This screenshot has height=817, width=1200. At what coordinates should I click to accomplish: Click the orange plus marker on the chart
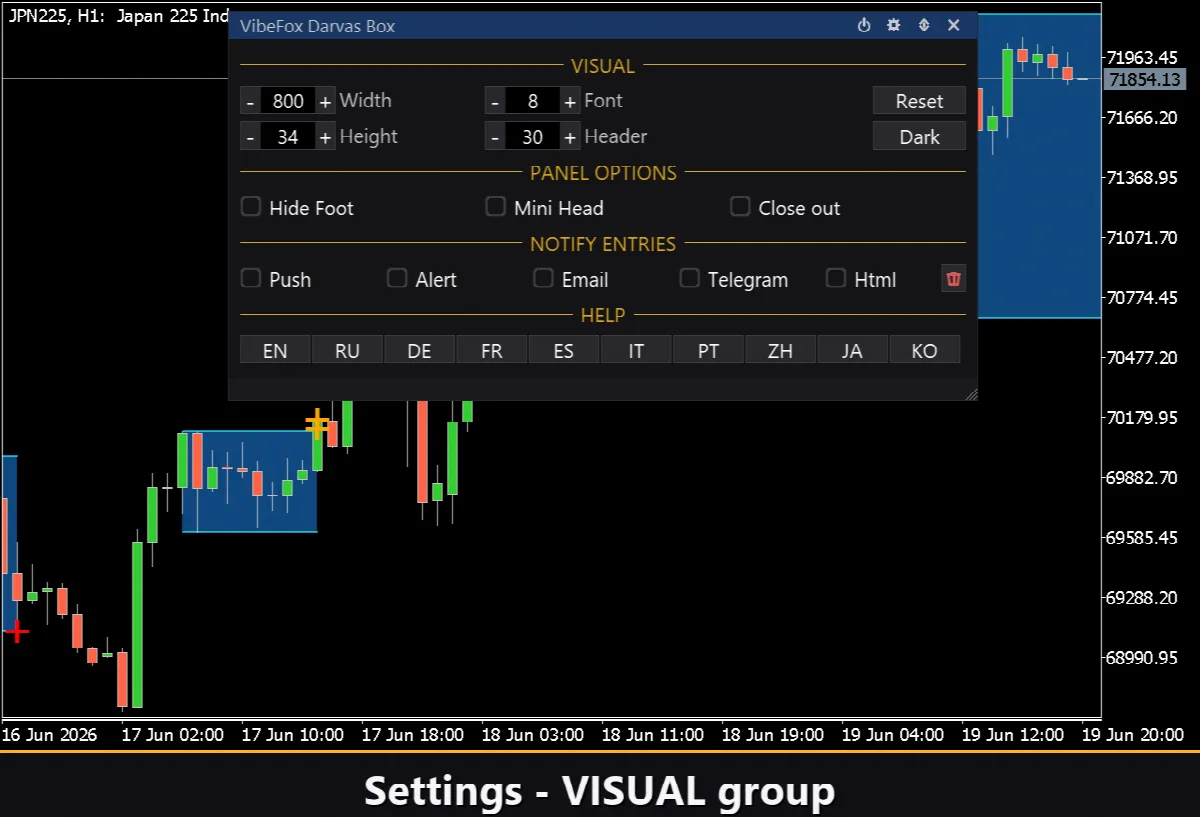(x=317, y=423)
